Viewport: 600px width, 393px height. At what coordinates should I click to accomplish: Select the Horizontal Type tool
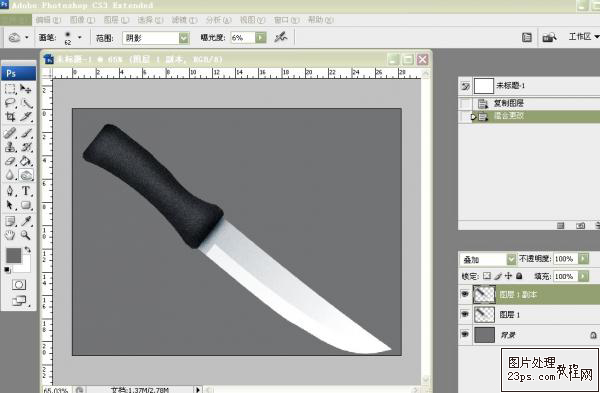pyautogui.click(x=26, y=191)
